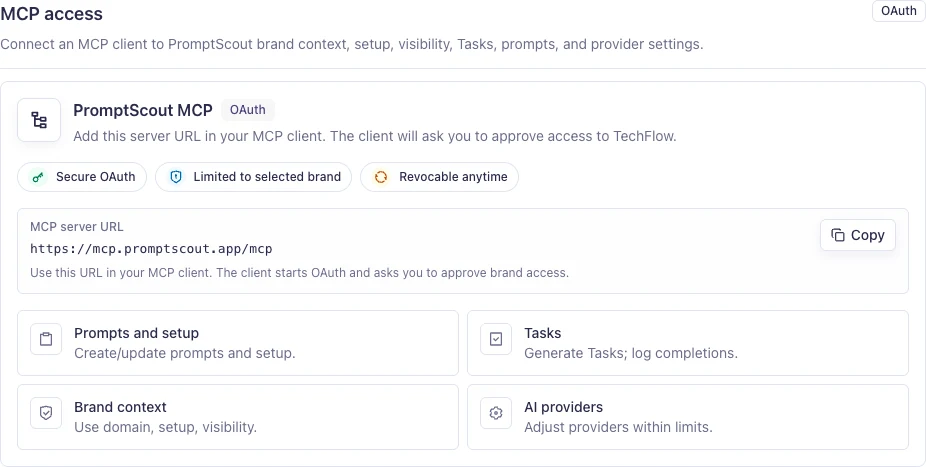Click the orange refresh icon in Revocable anytime
This screenshot has height=467, width=926.
(x=381, y=177)
